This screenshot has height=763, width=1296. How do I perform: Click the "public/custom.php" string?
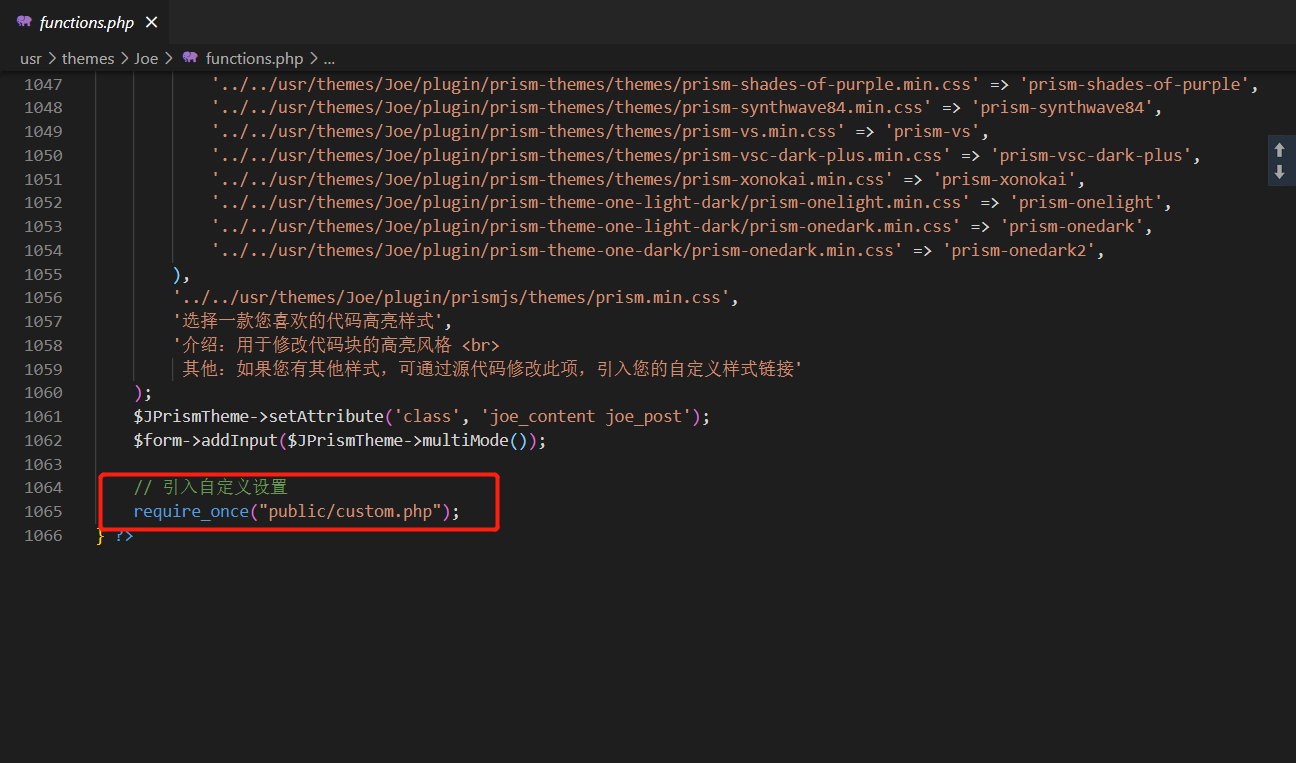coord(350,511)
